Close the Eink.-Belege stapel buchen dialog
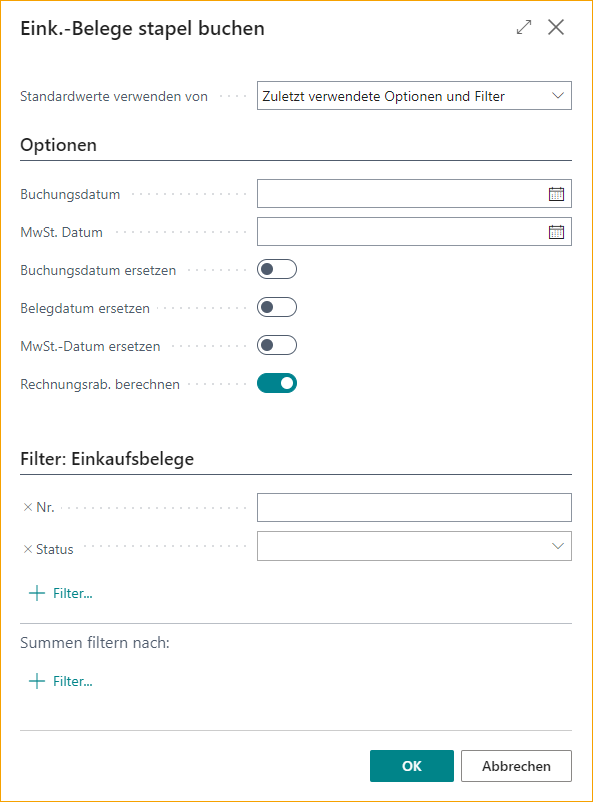This screenshot has width=593, height=802. [556, 28]
